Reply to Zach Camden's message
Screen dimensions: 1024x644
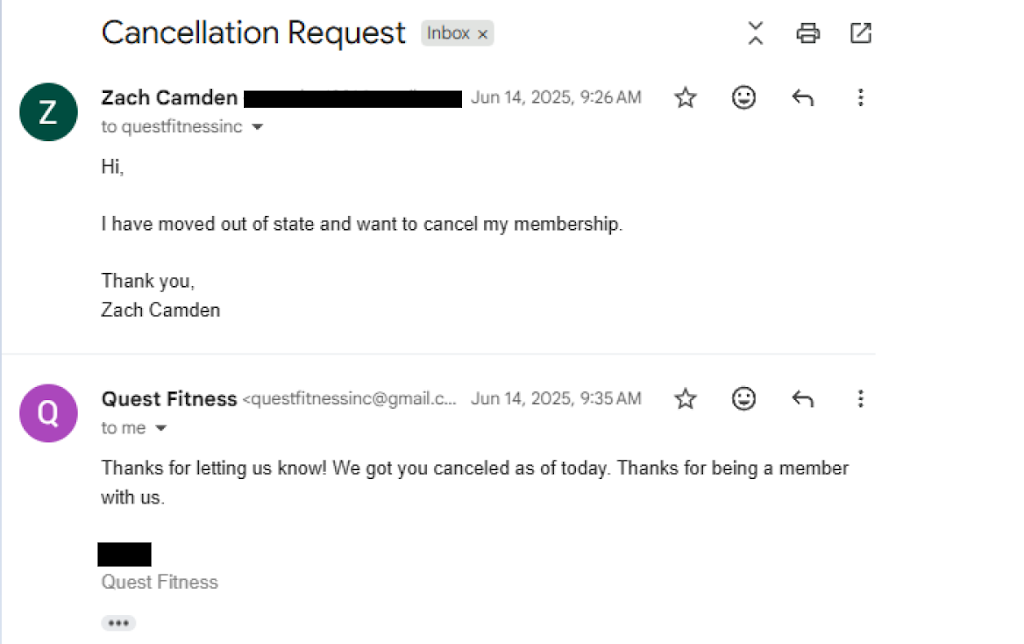click(802, 98)
